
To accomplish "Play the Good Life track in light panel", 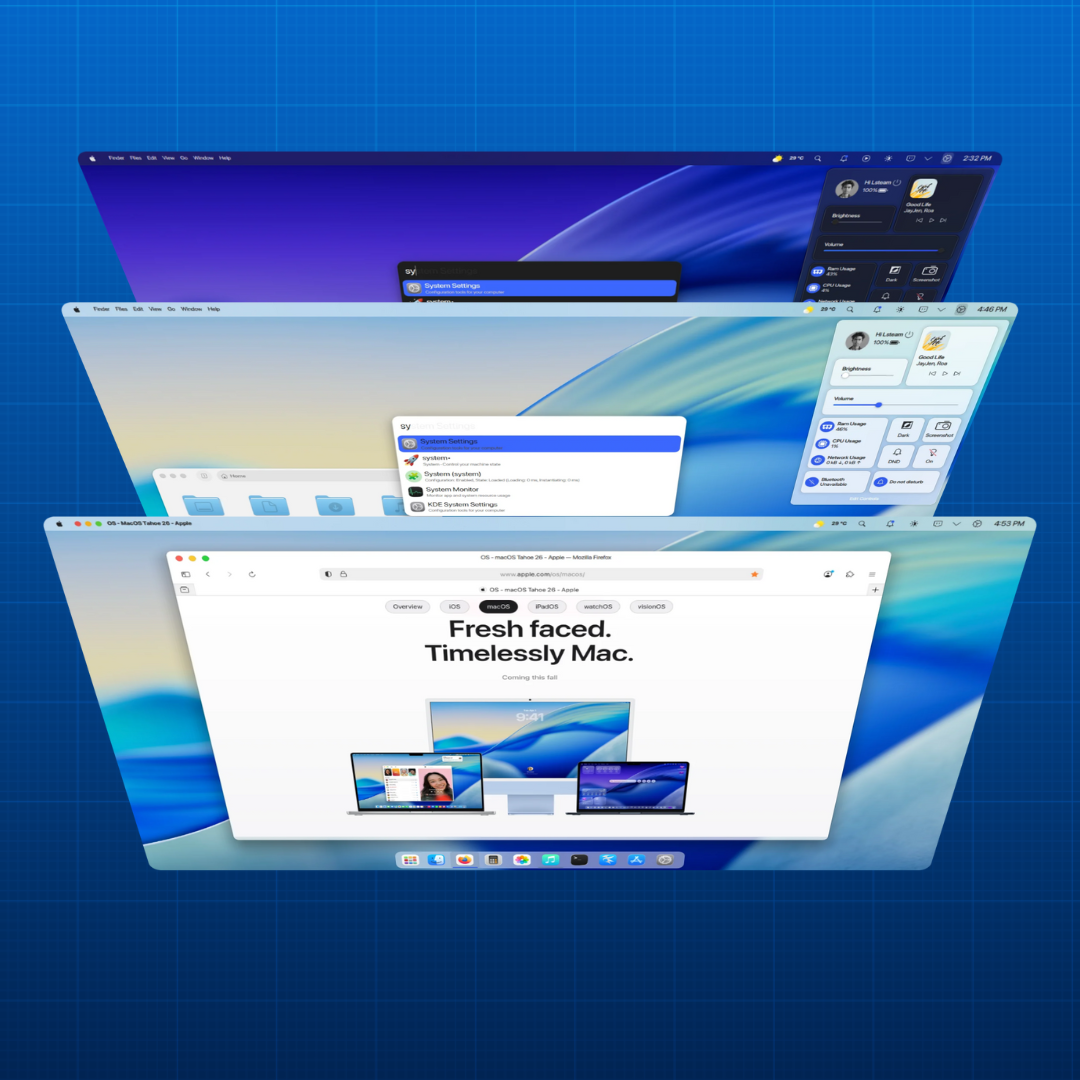I will point(945,373).
